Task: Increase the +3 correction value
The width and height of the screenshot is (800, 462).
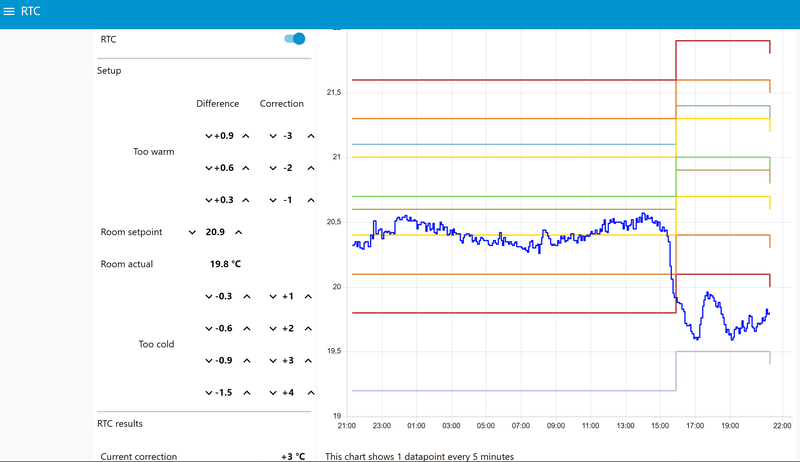Action: (308, 361)
